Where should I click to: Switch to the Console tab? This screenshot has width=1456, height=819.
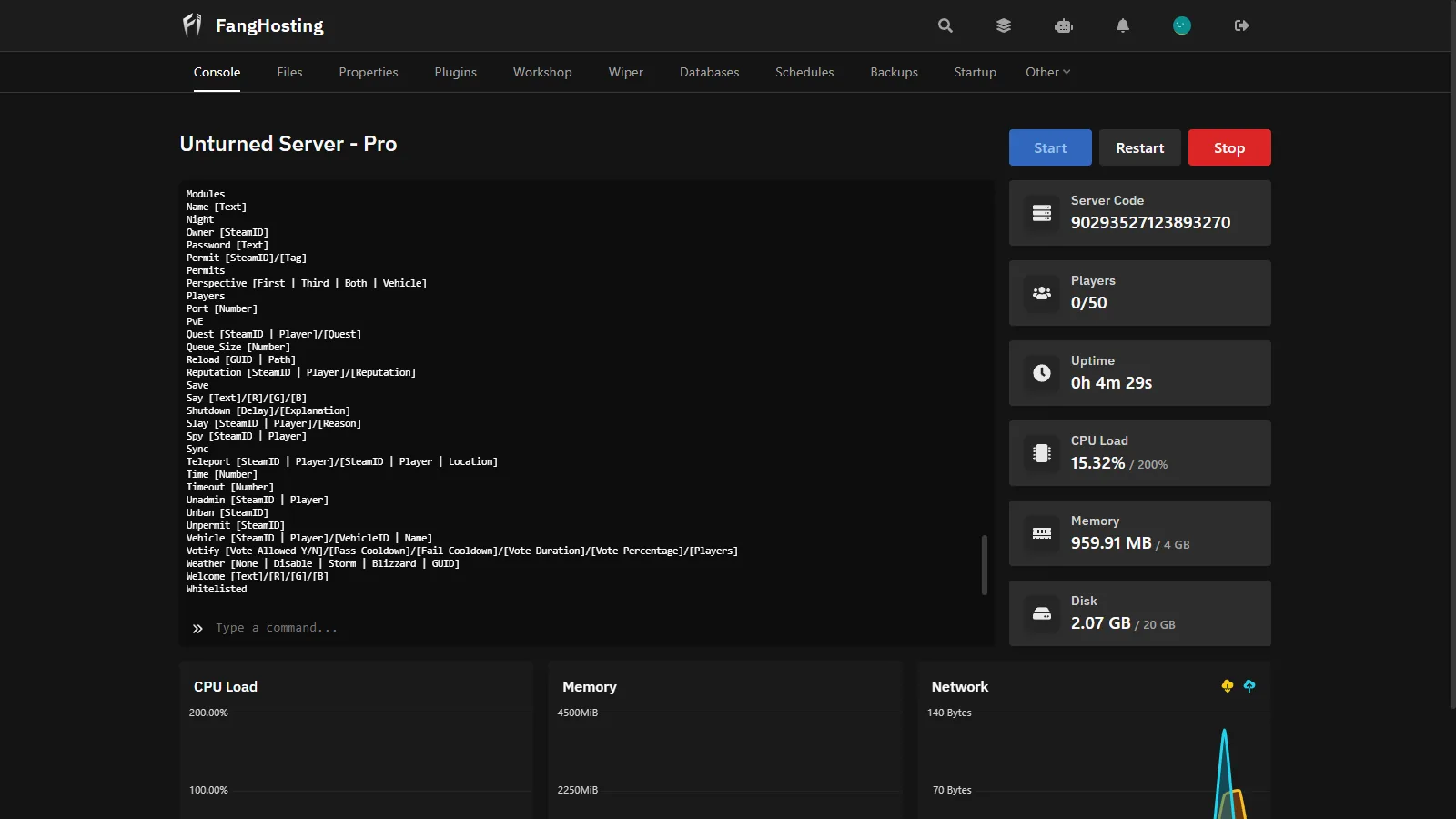pos(217,72)
